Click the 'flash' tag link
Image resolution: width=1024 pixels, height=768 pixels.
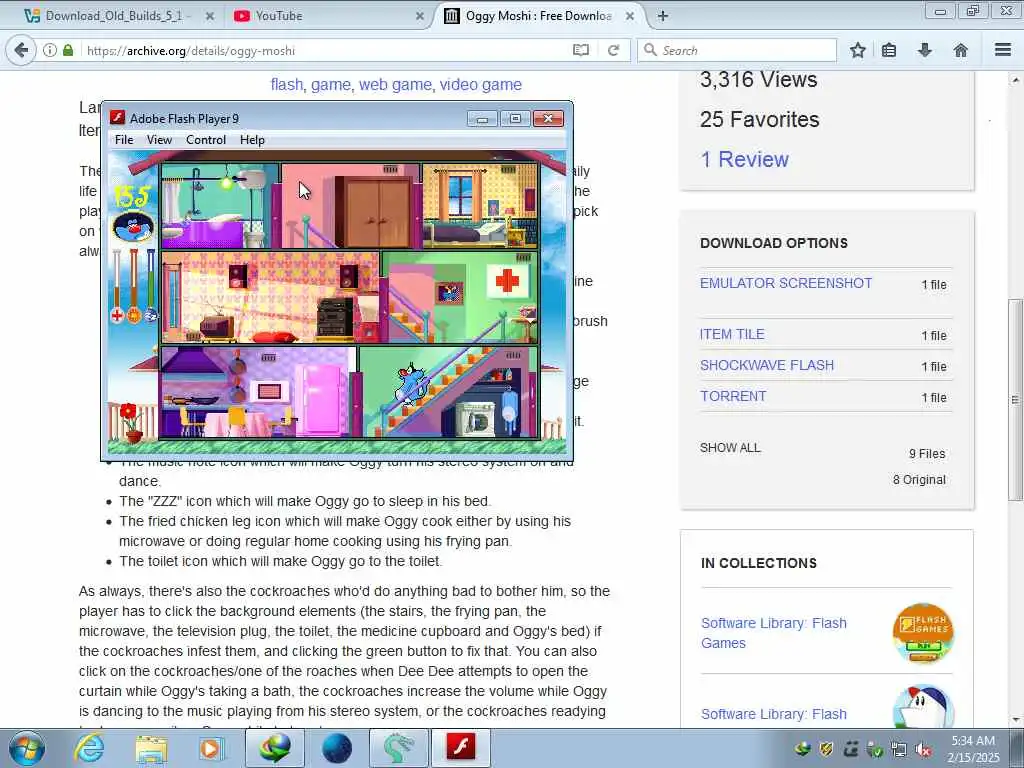coord(287,85)
